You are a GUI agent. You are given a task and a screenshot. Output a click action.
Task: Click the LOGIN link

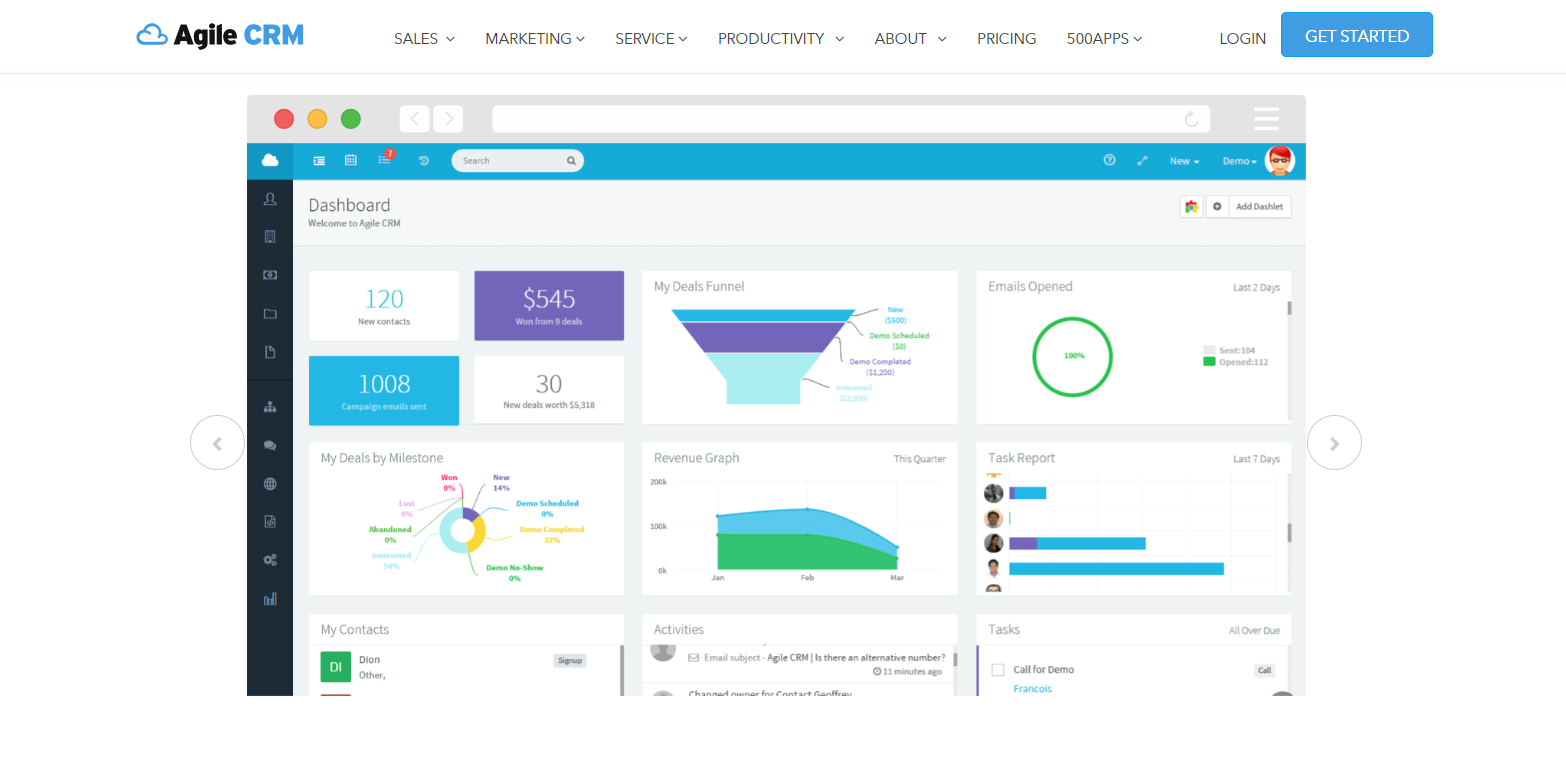coord(1243,38)
